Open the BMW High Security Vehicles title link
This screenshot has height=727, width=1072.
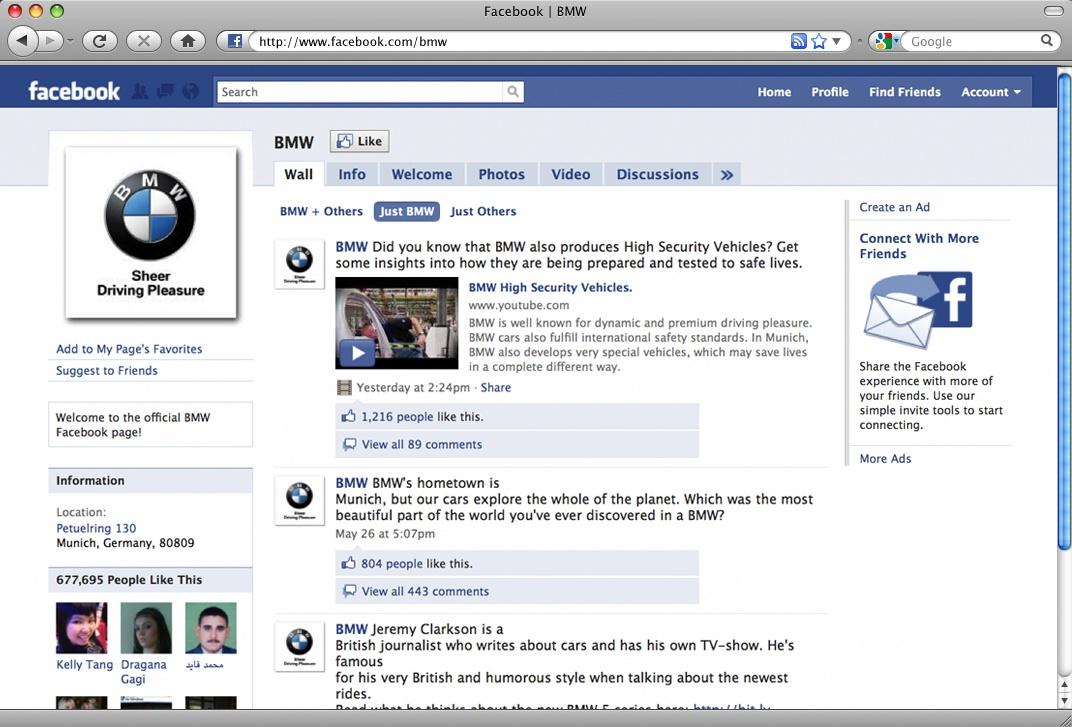[x=550, y=287]
